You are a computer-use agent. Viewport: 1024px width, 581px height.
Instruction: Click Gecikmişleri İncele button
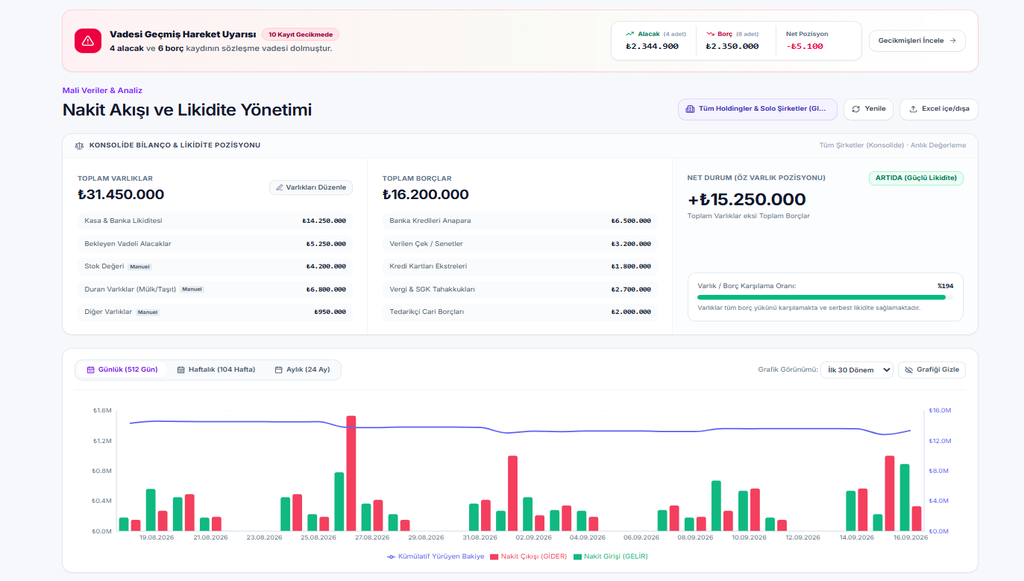click(917, 40)
